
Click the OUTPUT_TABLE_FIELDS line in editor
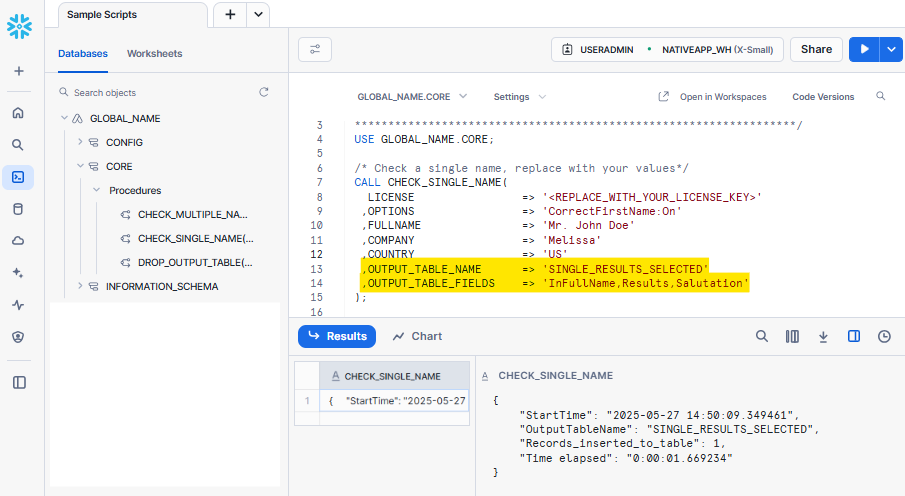pyautogui.click(x=555, y=283)
